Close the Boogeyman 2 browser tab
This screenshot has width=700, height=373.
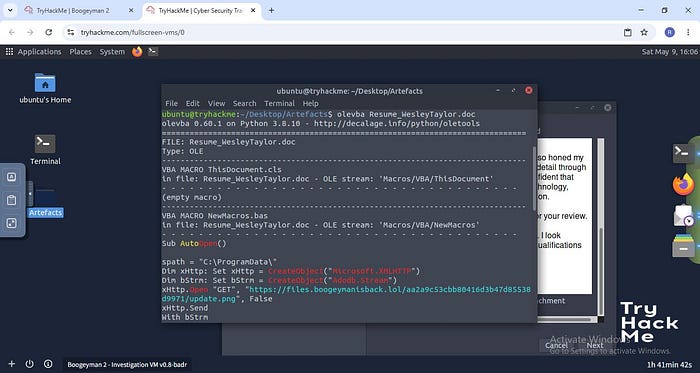(131, 10)
